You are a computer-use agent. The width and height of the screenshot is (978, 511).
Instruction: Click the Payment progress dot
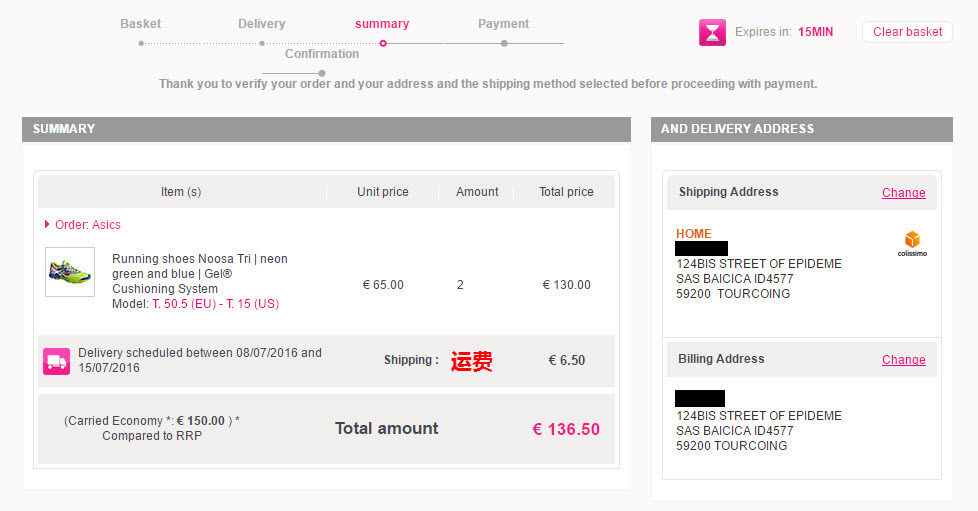click(504, 43)
